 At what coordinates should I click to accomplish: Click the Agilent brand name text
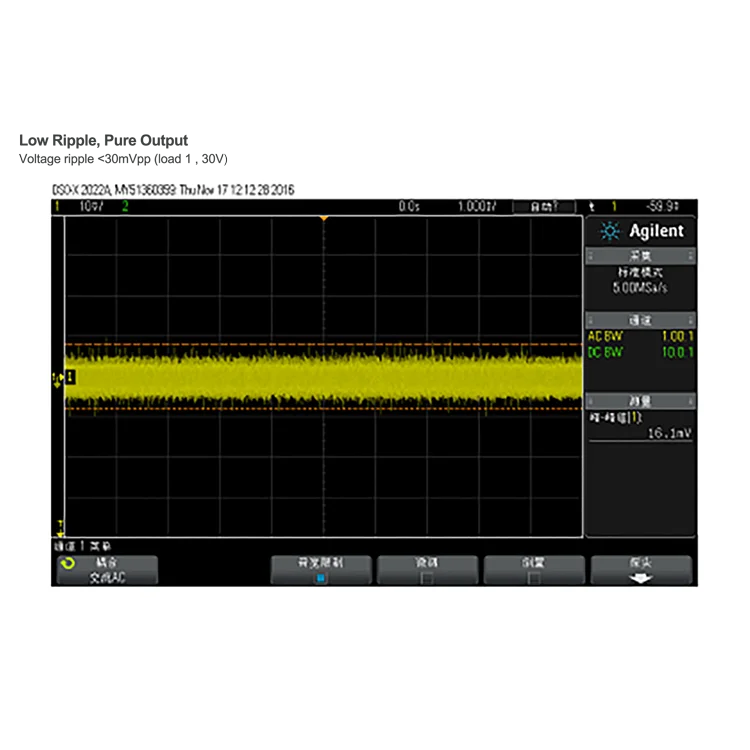coord(656,231)
